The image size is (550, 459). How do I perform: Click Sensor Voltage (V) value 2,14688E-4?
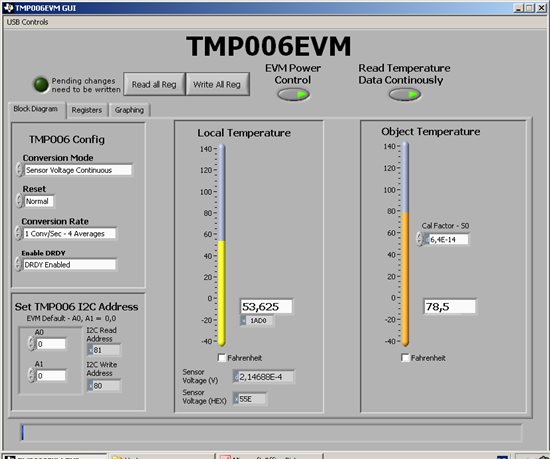[x=263, y=377]
